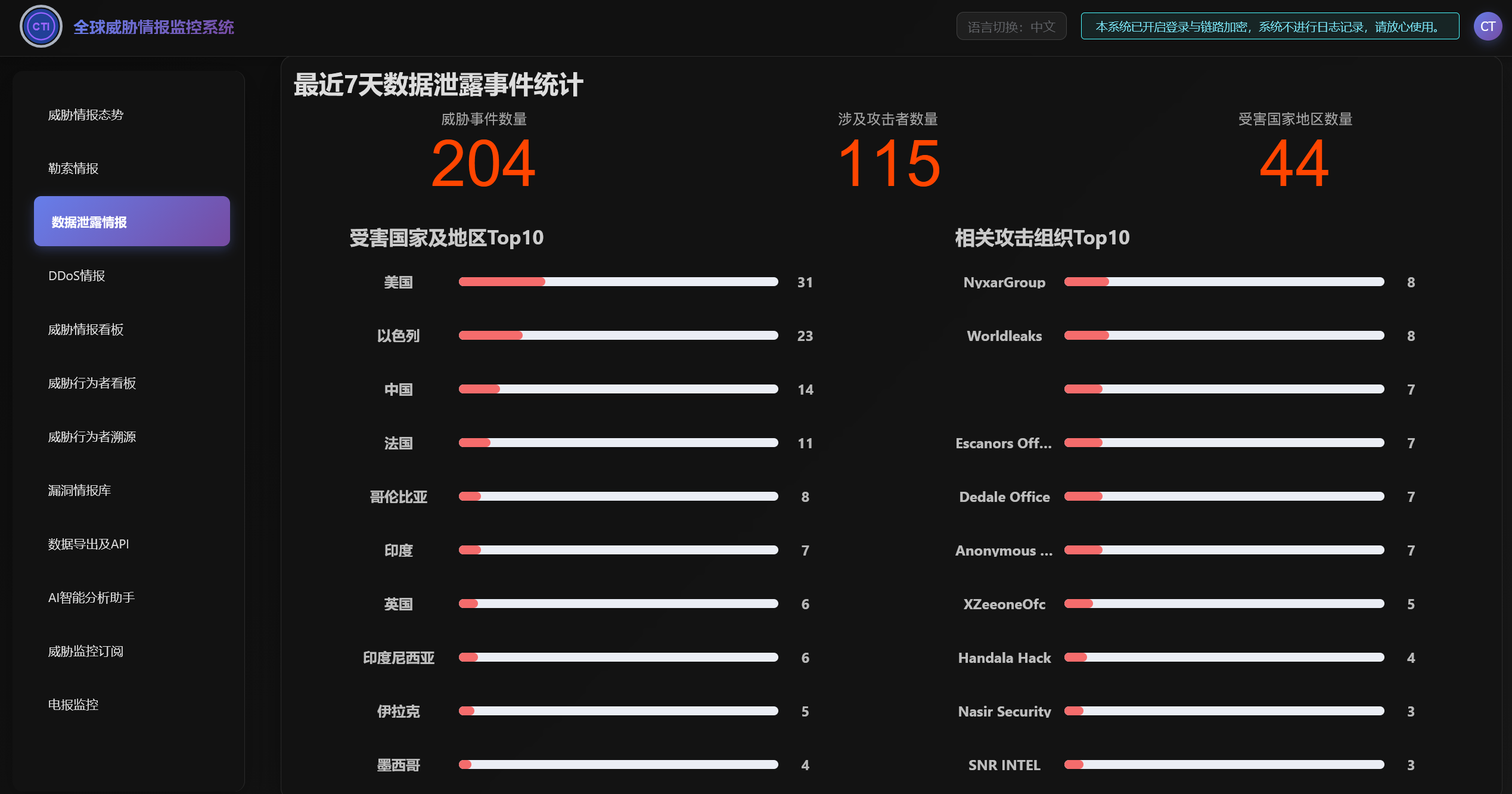Select 威胁行为者看板 entry
The height and width of the screenshot is (794, 1512).
(x=92, y=383)
